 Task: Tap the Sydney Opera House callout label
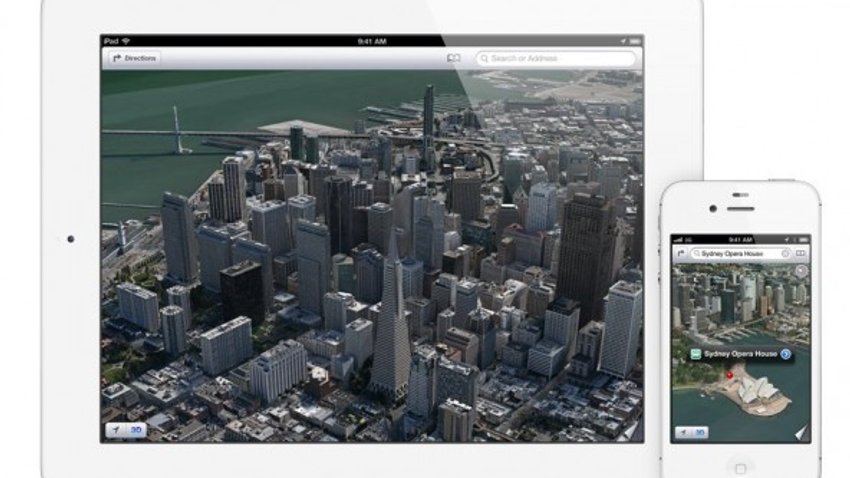pos(740,354)
